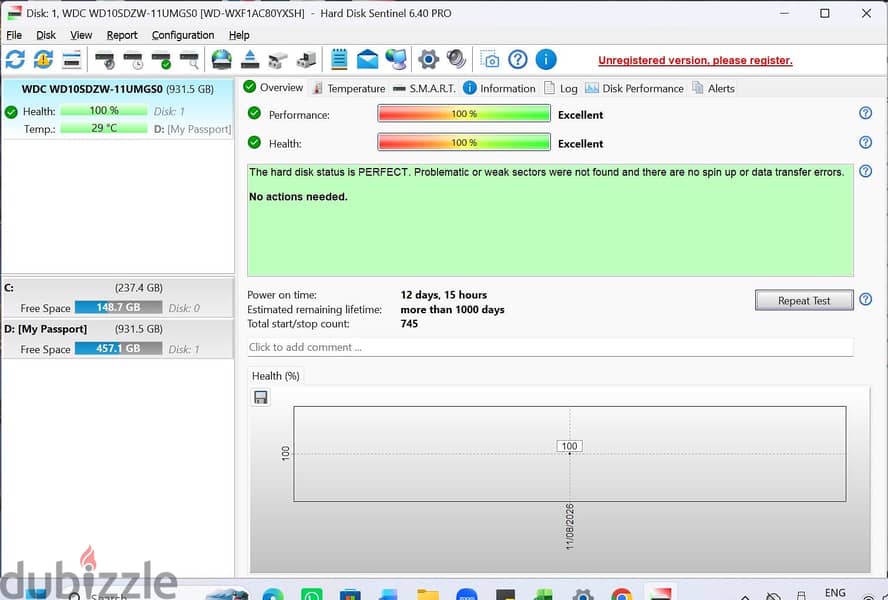Click the sidebar Temp 29 °C bar

(x=104, y=128)
